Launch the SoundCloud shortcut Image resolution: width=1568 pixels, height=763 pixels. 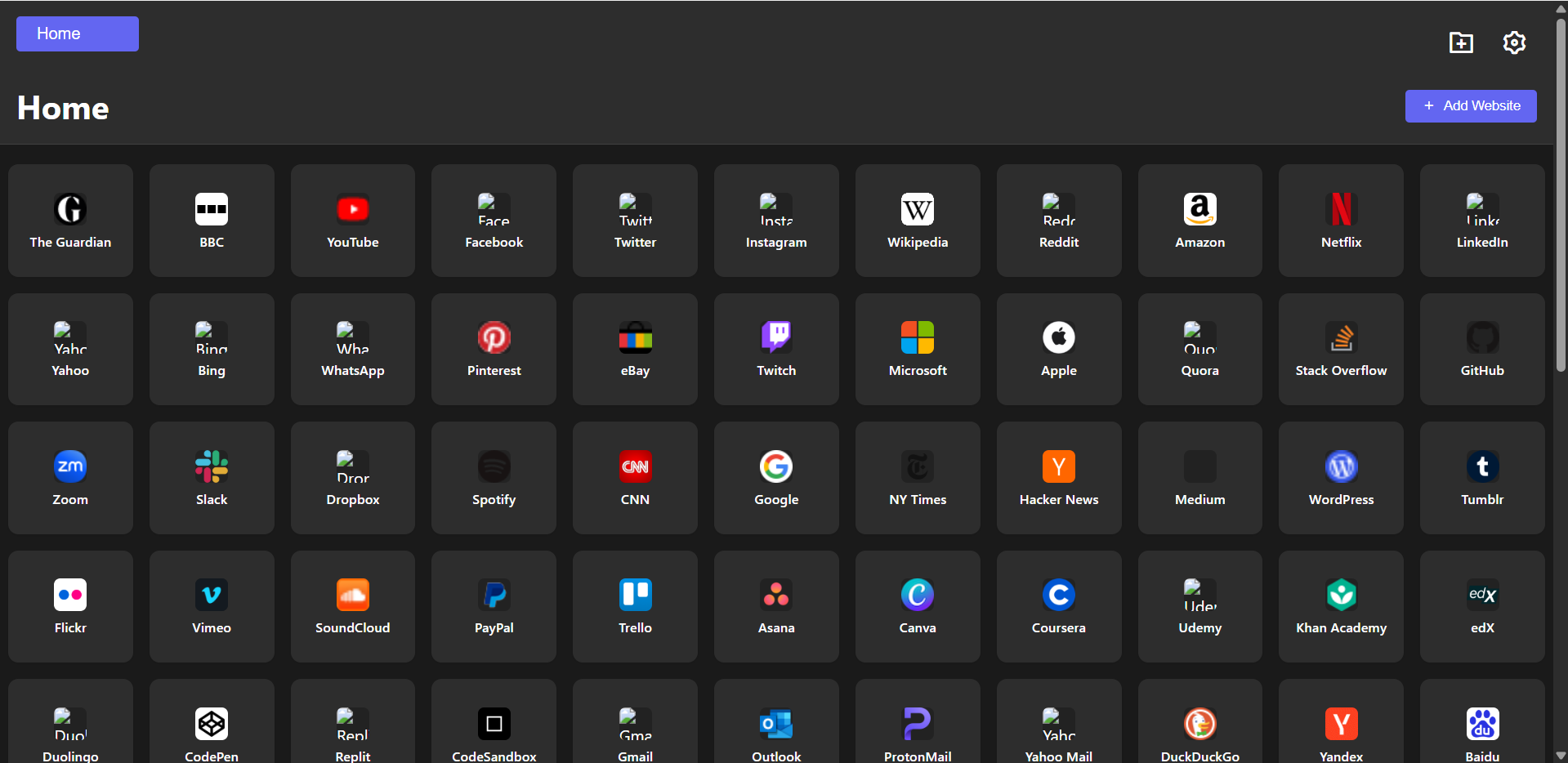tap(352, 606)
